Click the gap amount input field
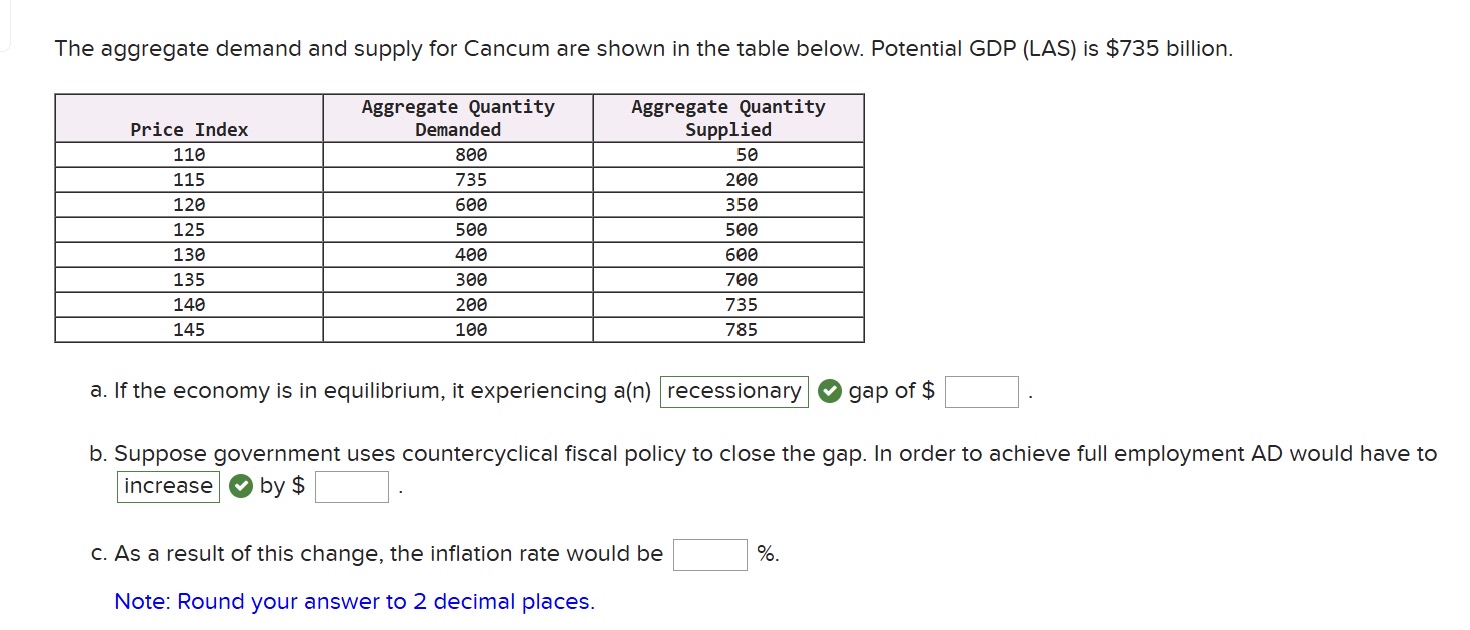 981,391
